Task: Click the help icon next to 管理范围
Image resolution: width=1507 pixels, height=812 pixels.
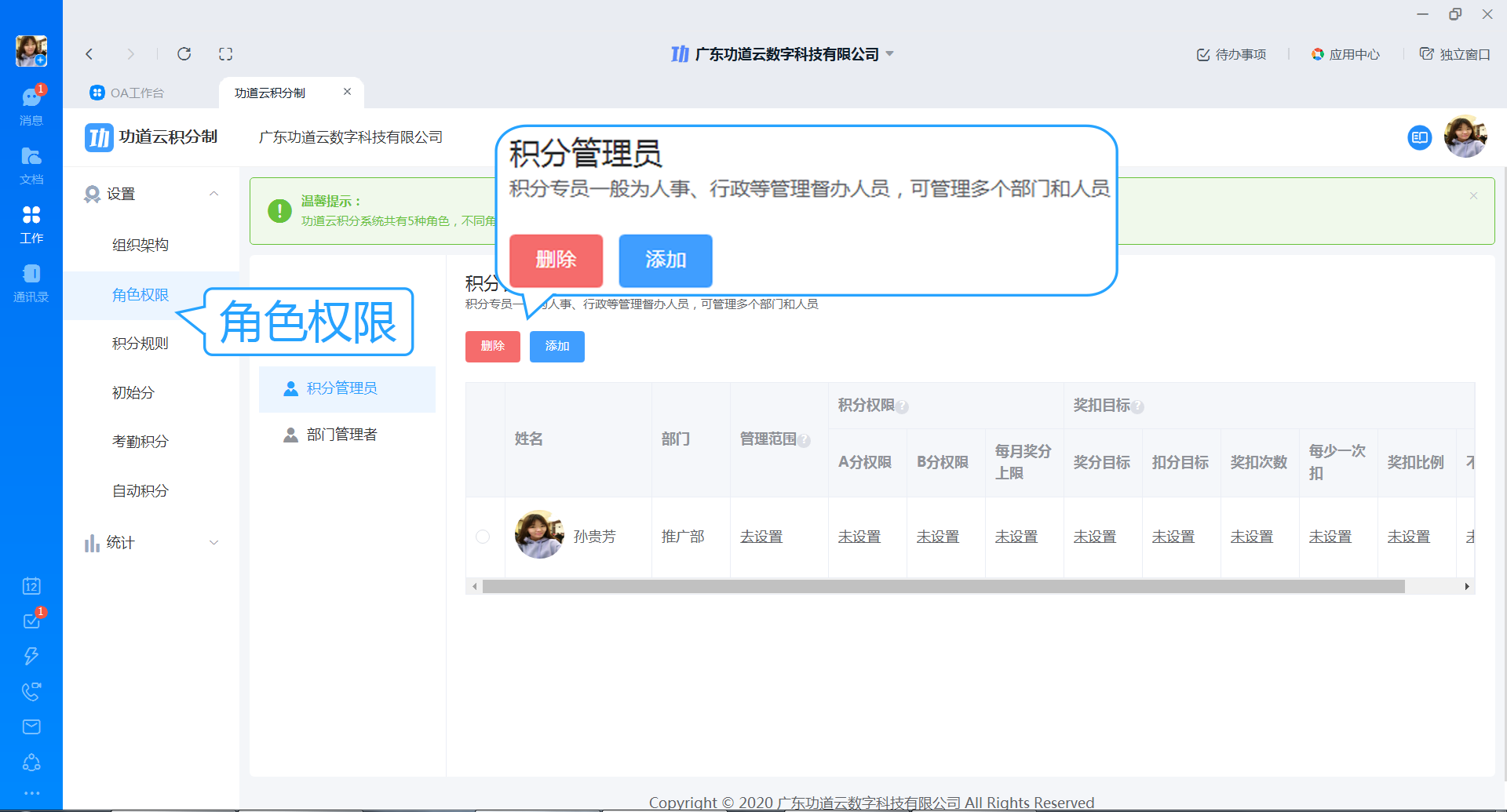Action: (x=804, y=441)
